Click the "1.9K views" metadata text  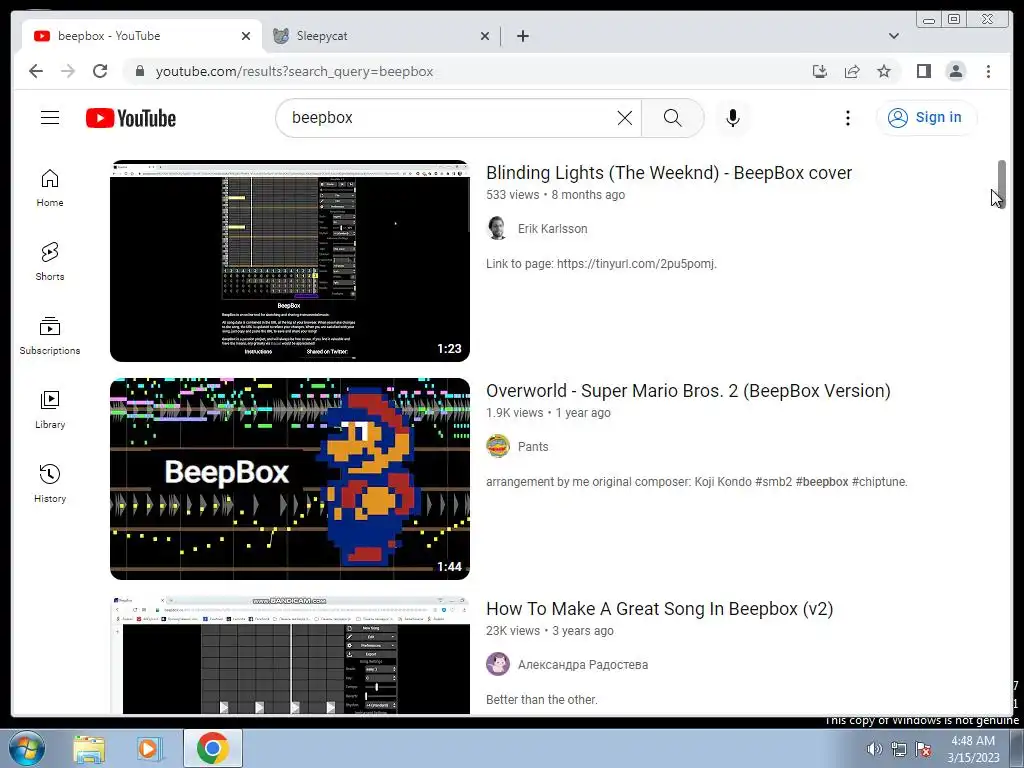tap(515, 413)
